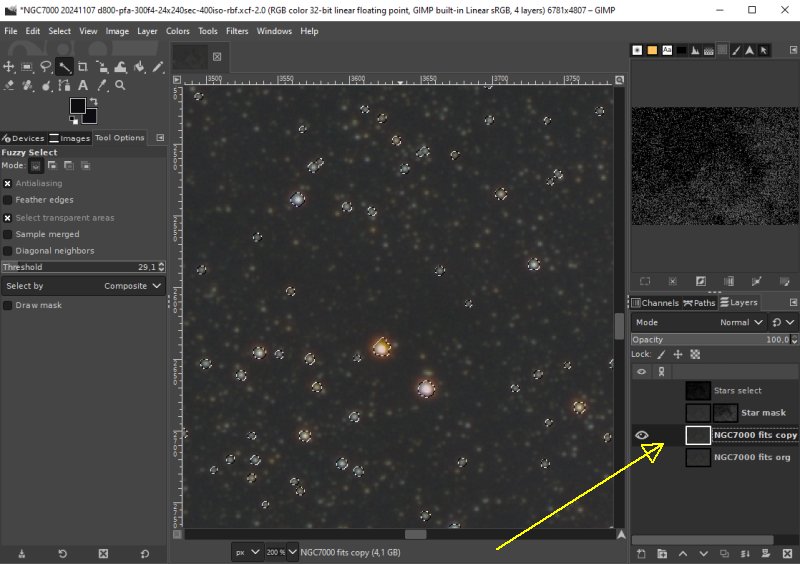Select the Heal tool
This screenshot has width=800, height=564.
pos(27,85)
